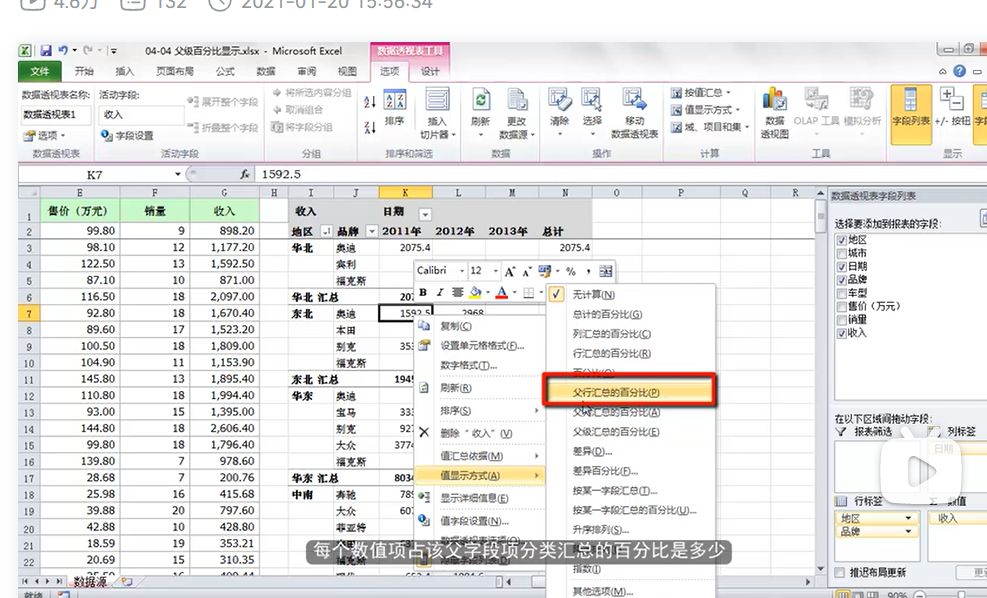
Task: Click comma style in mini toolbar
Action: tap(587, 271)
